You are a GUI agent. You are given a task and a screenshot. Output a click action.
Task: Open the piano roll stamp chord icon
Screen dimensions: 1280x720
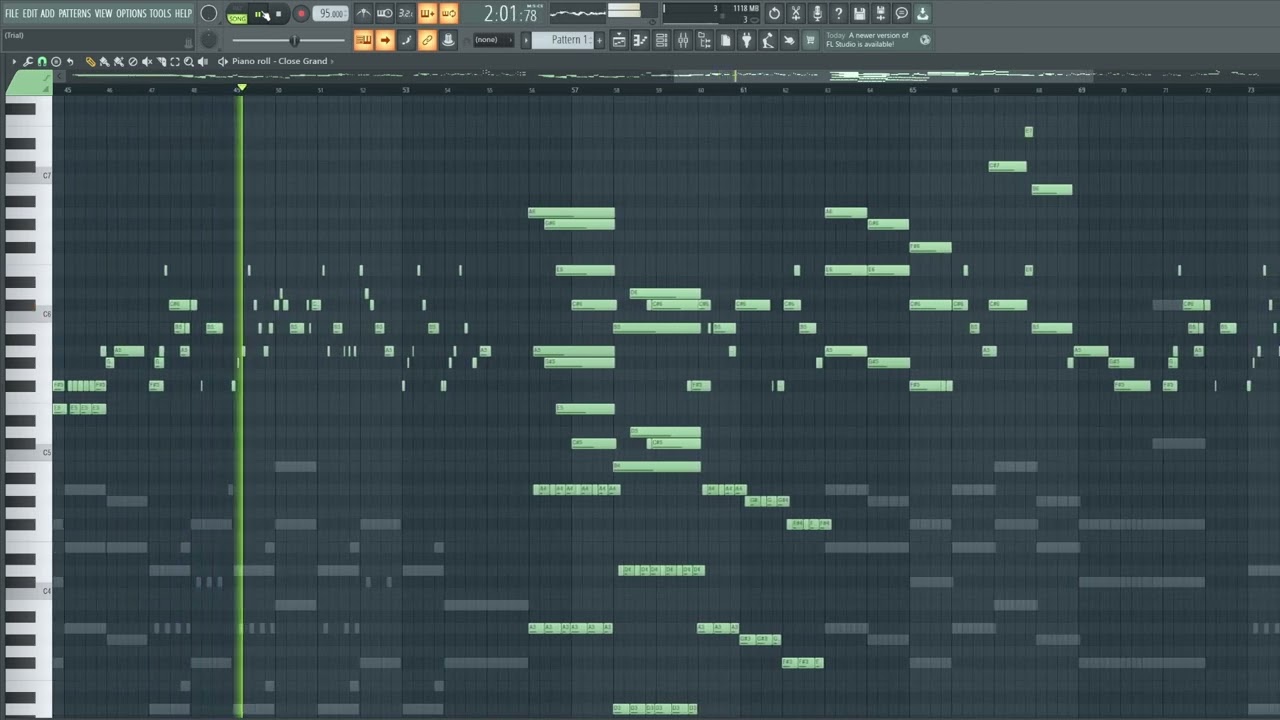tap(56, 62)
